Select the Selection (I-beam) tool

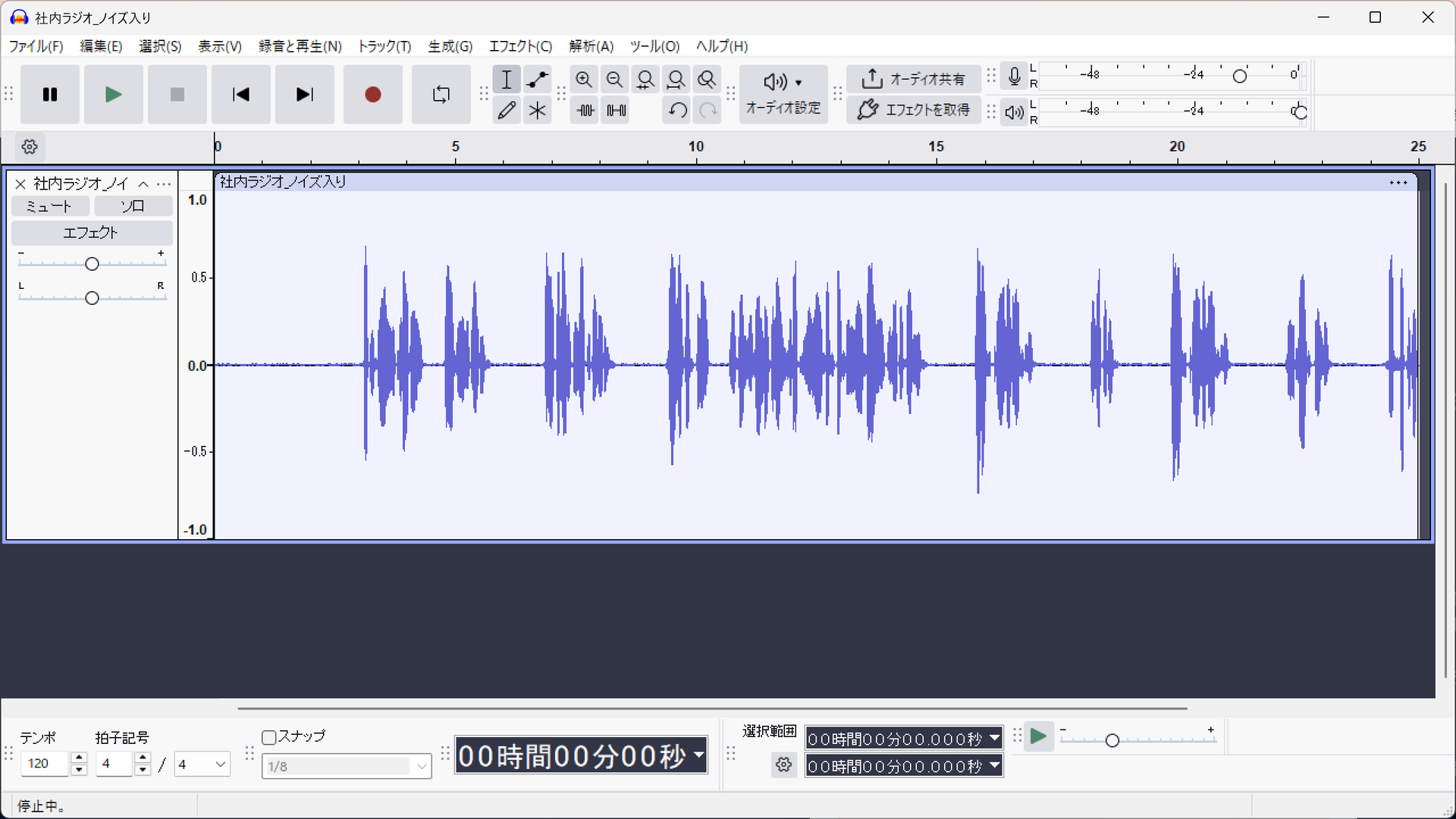[507, 80]
